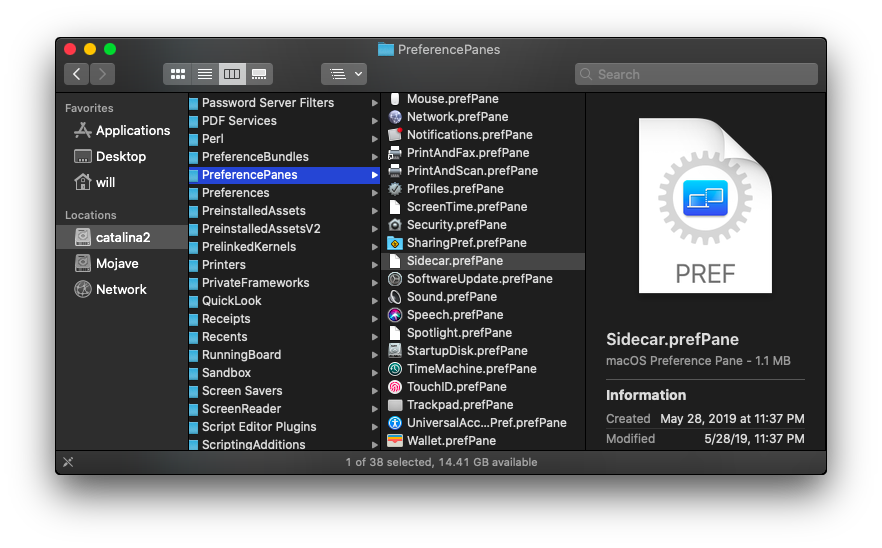Select the PreferenceBundles folder
Viewport: 882px width, 548px height.
tap(284, 157)
